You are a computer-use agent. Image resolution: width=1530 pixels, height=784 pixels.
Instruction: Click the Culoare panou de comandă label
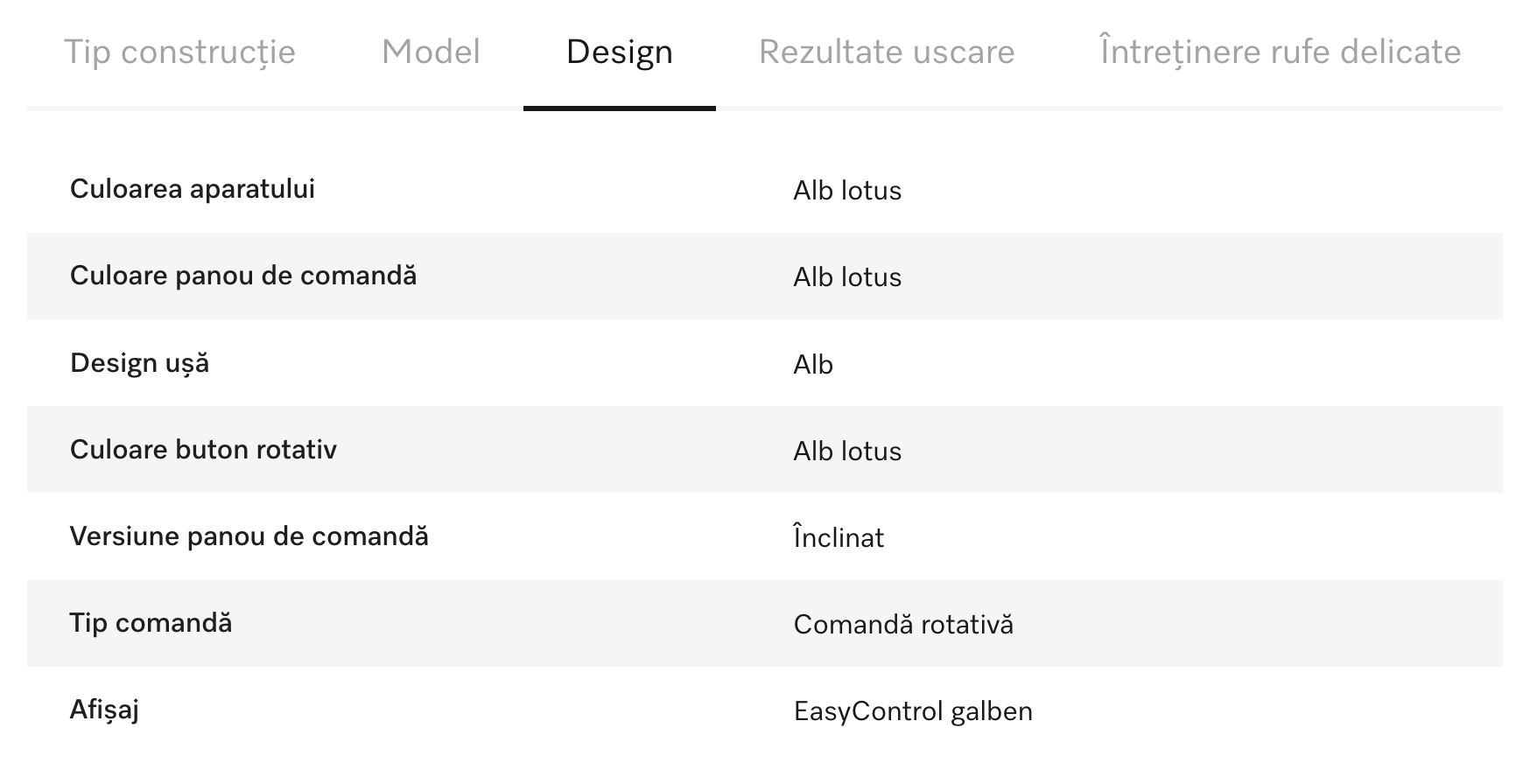click(x=243, y=276)
